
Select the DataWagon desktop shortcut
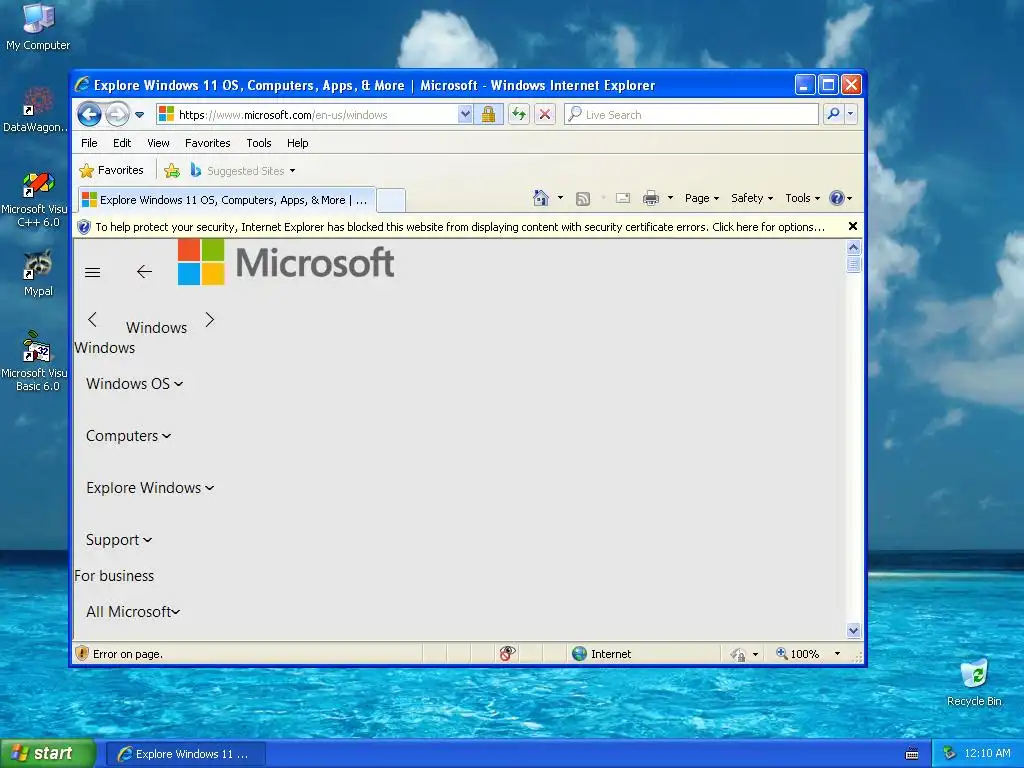tap(36, 110)
